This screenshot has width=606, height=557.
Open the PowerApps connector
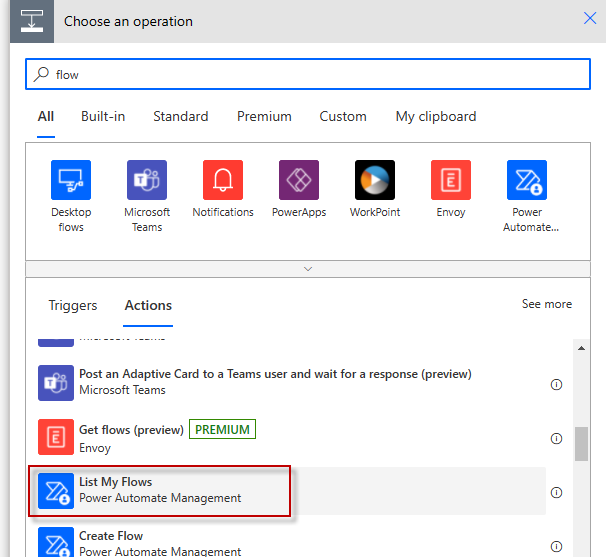pyautogui.click(x=299, y=180)
